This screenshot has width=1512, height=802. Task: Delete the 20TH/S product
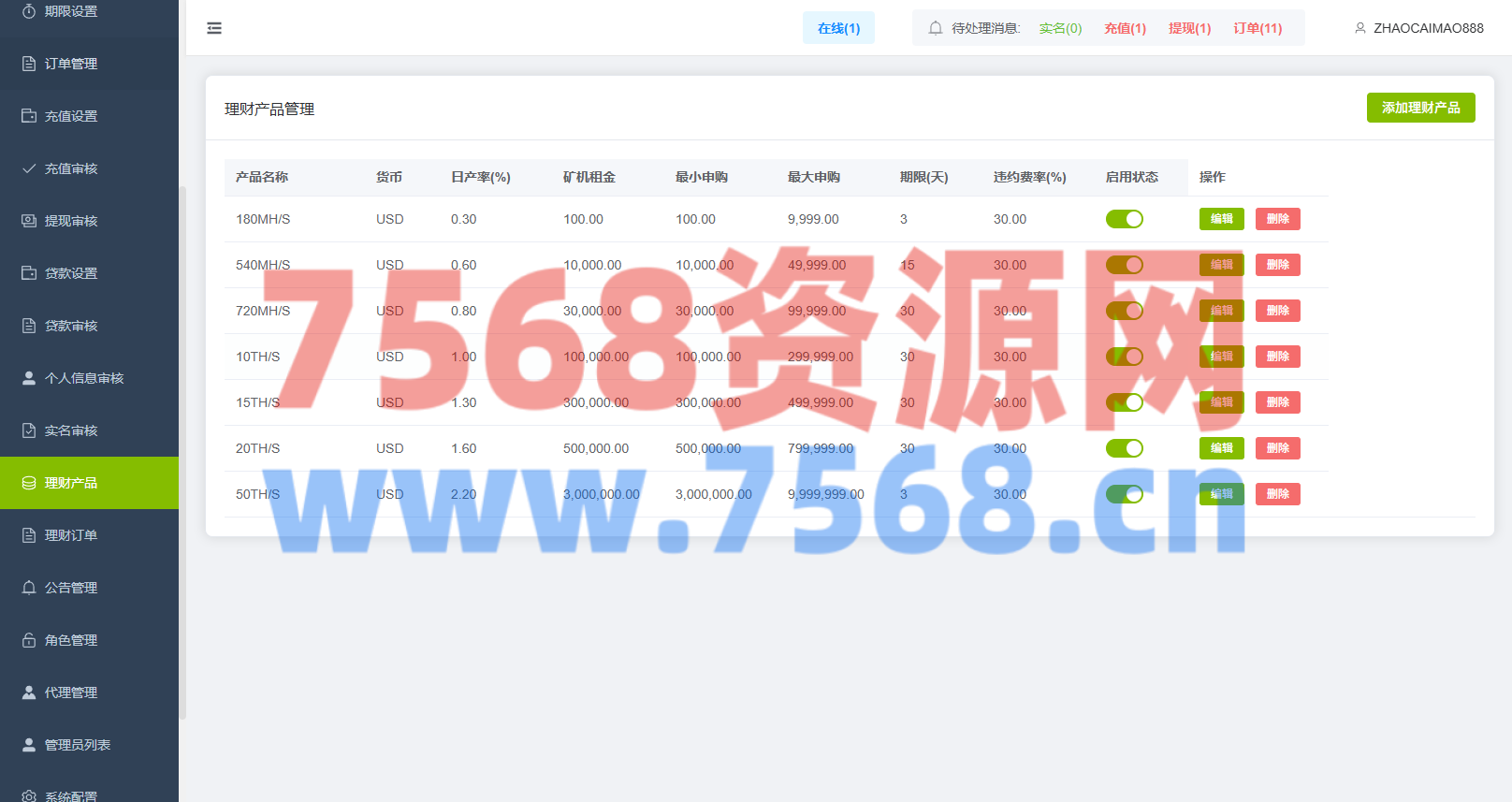pos(1277,448)
